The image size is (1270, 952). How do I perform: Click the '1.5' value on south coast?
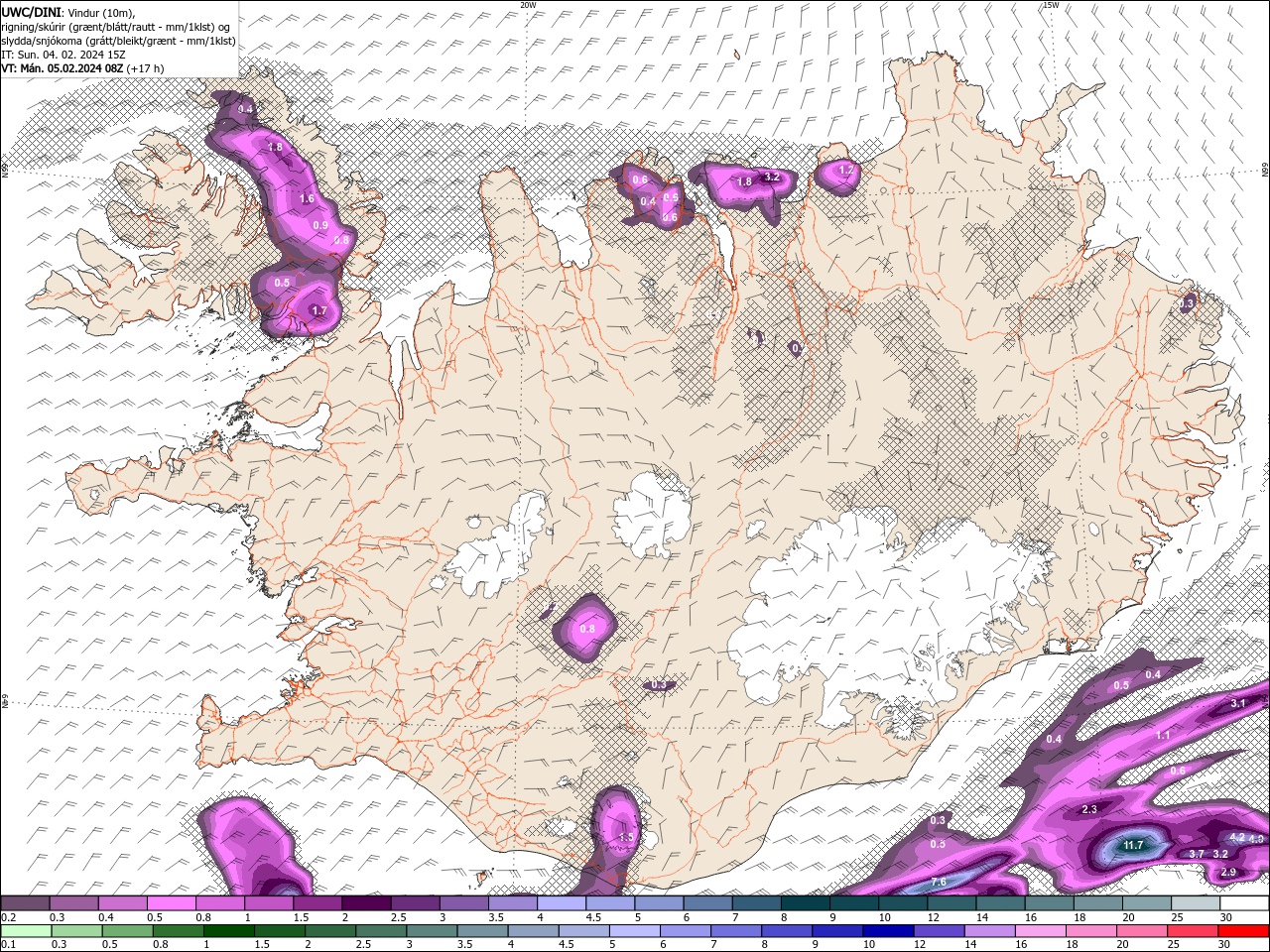tap(625, 837)
